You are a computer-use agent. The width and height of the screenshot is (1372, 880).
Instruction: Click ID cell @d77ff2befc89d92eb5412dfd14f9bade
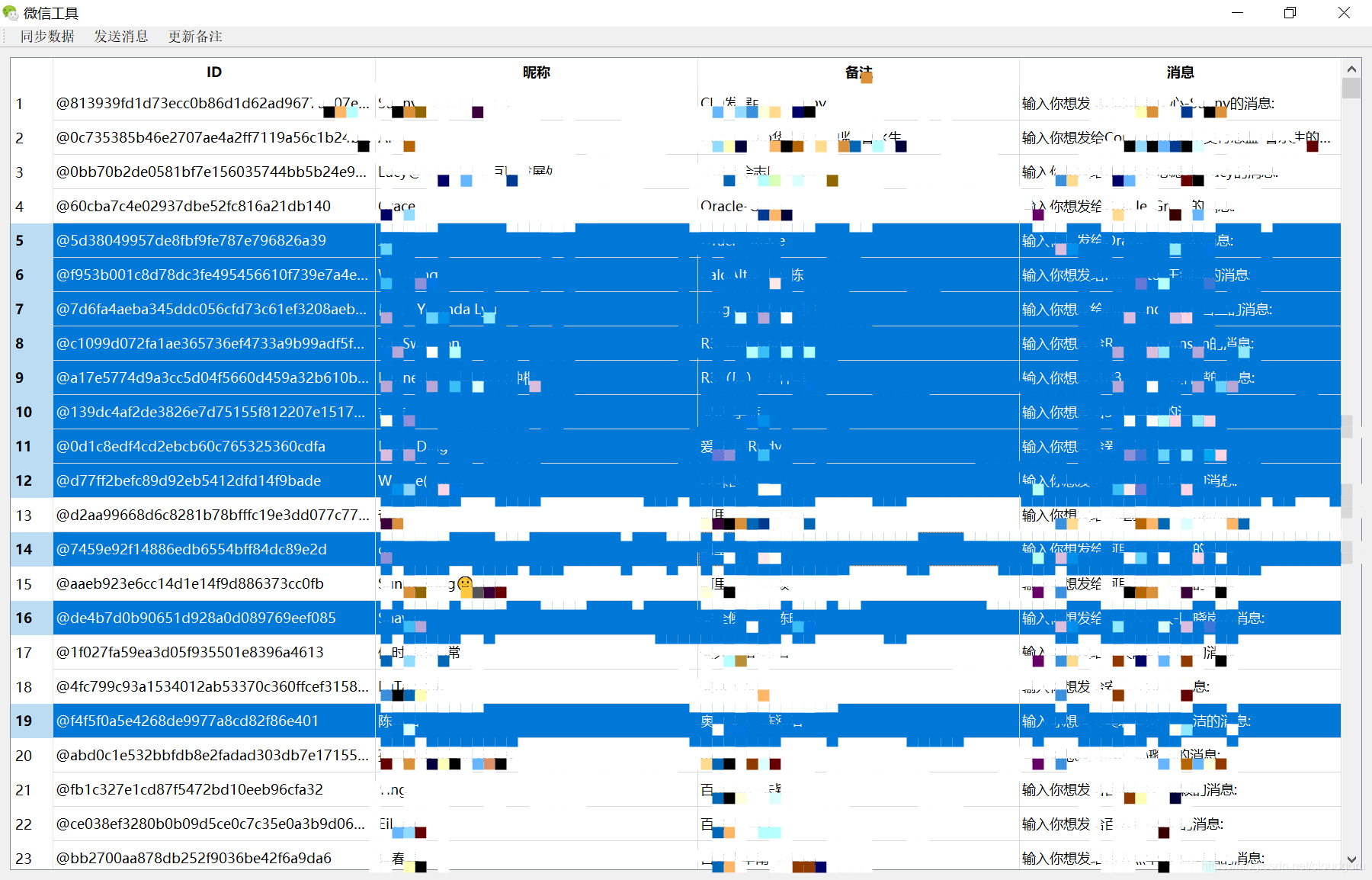click(214, 480)
